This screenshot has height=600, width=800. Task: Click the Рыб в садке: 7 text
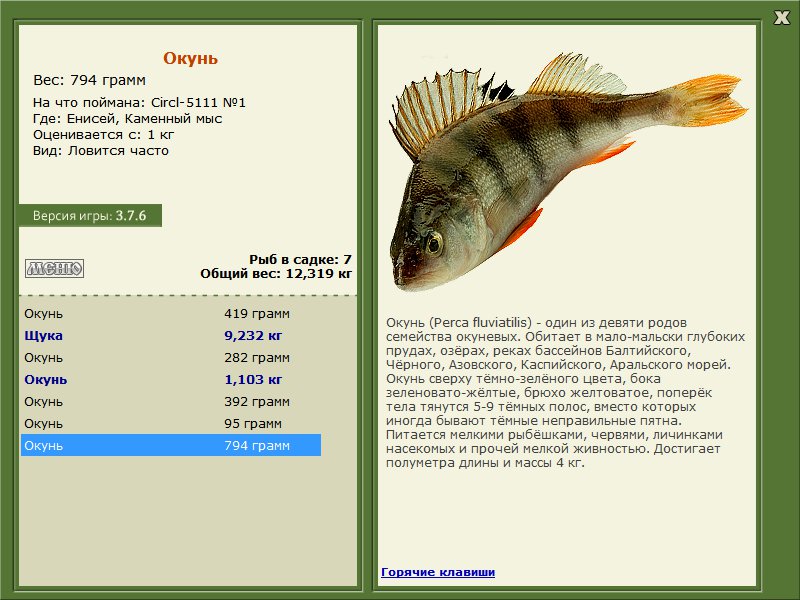pos(300,259)
